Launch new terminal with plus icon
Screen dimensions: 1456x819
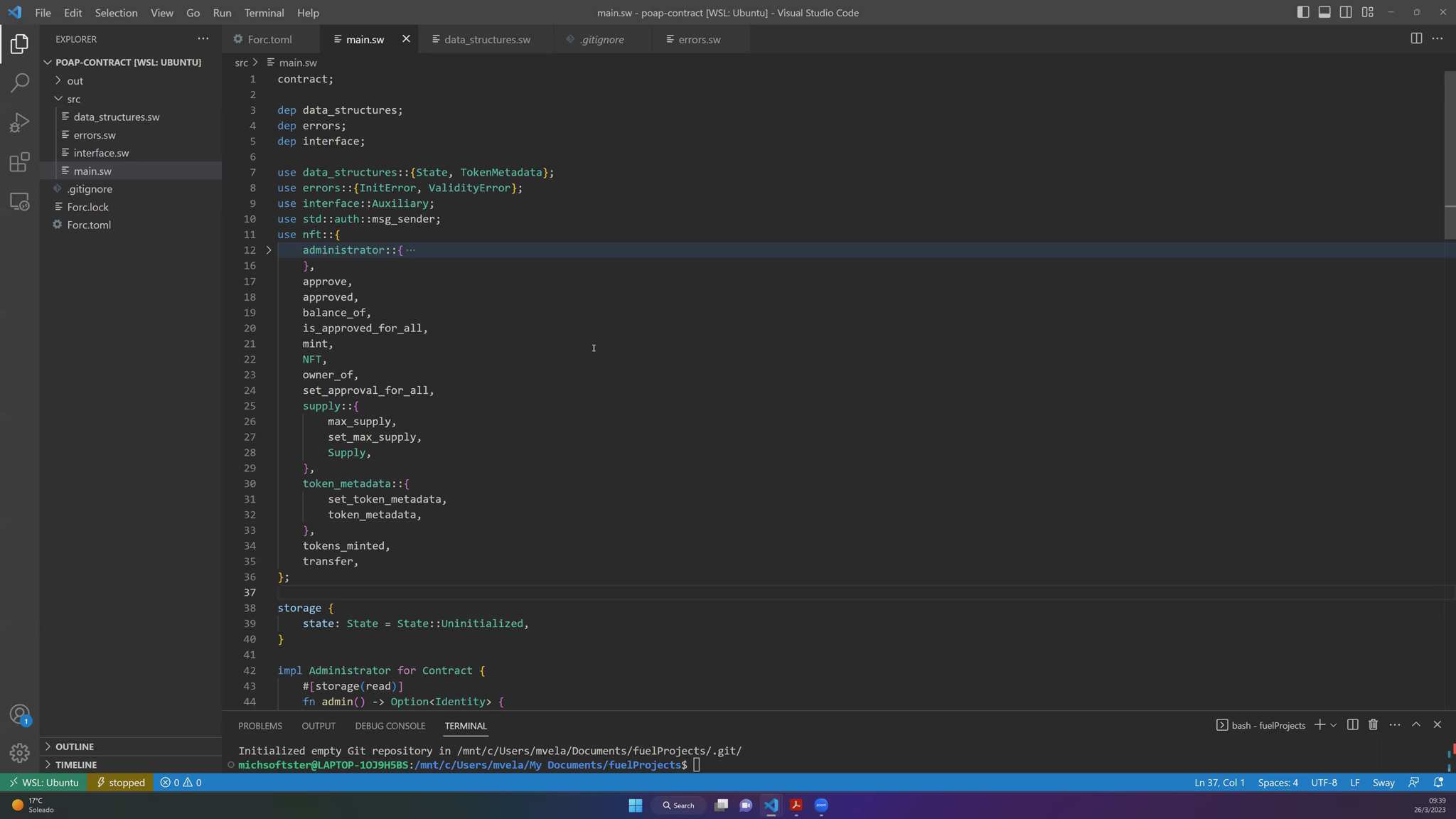tap(1319, 724)
